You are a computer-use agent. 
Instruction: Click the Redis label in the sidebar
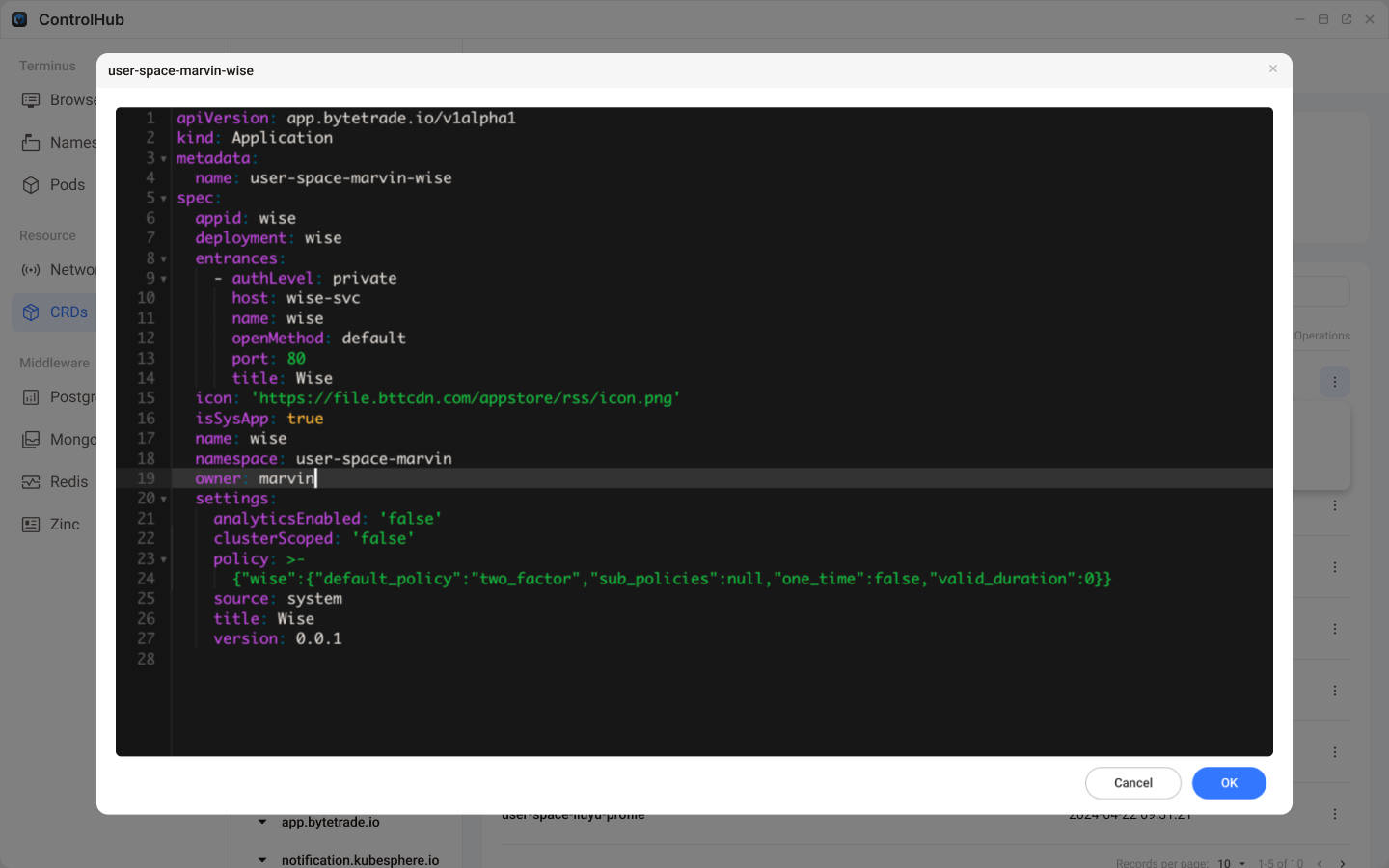click(68, 482)
